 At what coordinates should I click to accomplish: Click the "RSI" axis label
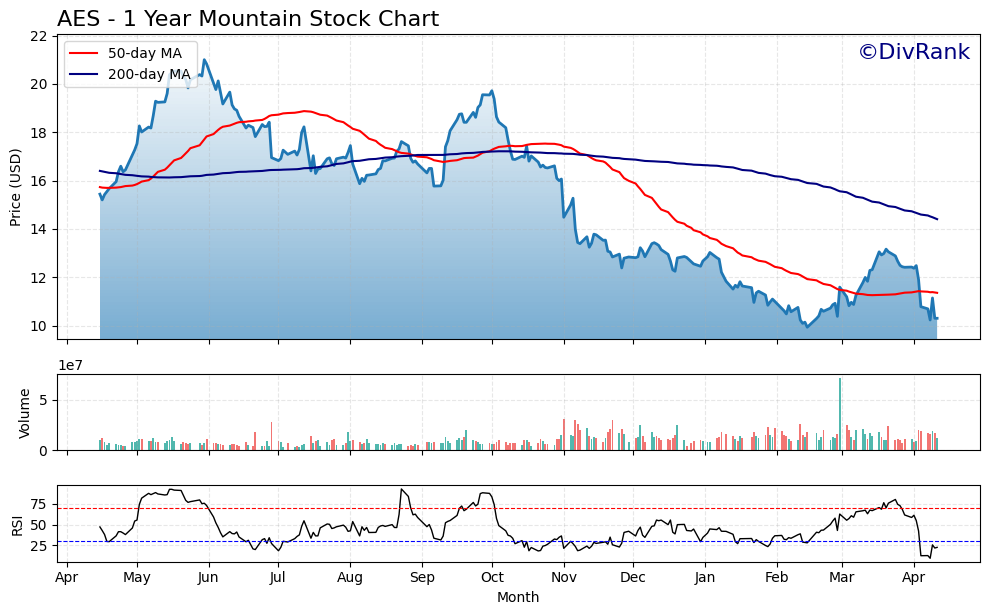[x=16, y=524]
